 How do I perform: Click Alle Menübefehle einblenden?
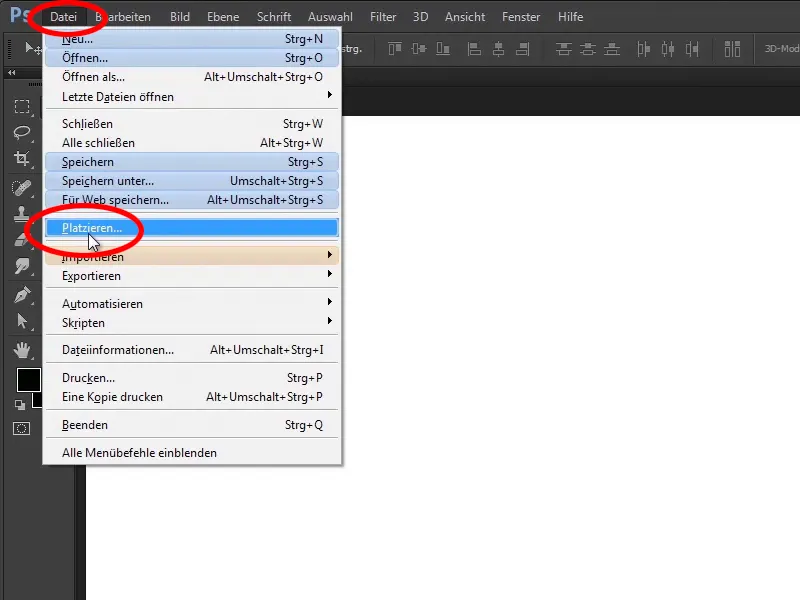[x=192, y=453]
